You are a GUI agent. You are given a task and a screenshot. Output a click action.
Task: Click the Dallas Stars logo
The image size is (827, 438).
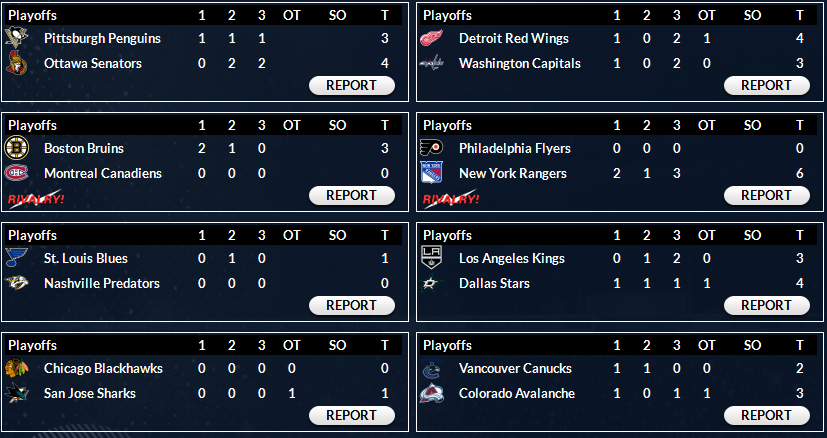(x=431, y=283)
